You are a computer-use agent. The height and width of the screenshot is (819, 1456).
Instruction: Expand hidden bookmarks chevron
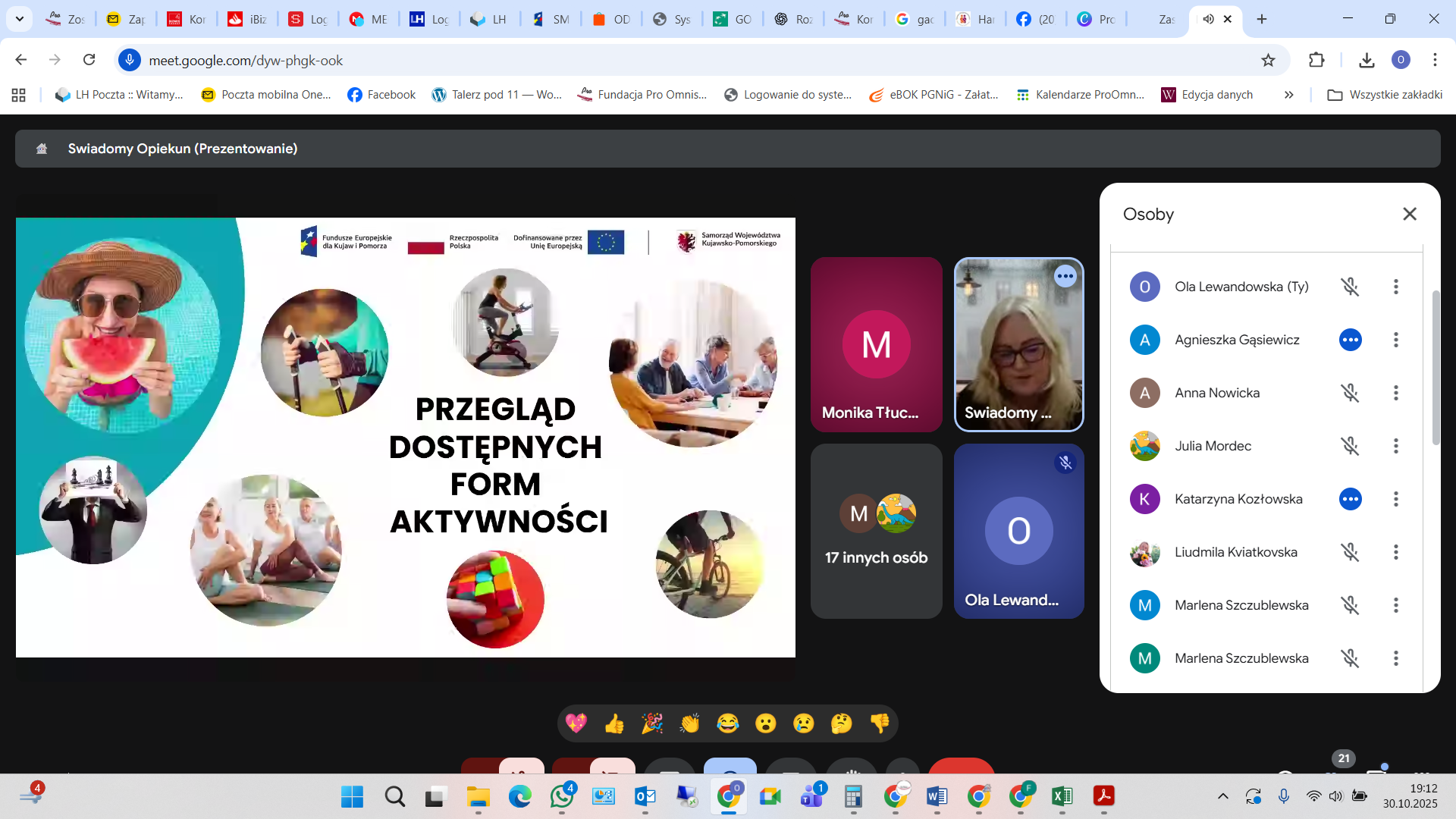[1288, 95]
